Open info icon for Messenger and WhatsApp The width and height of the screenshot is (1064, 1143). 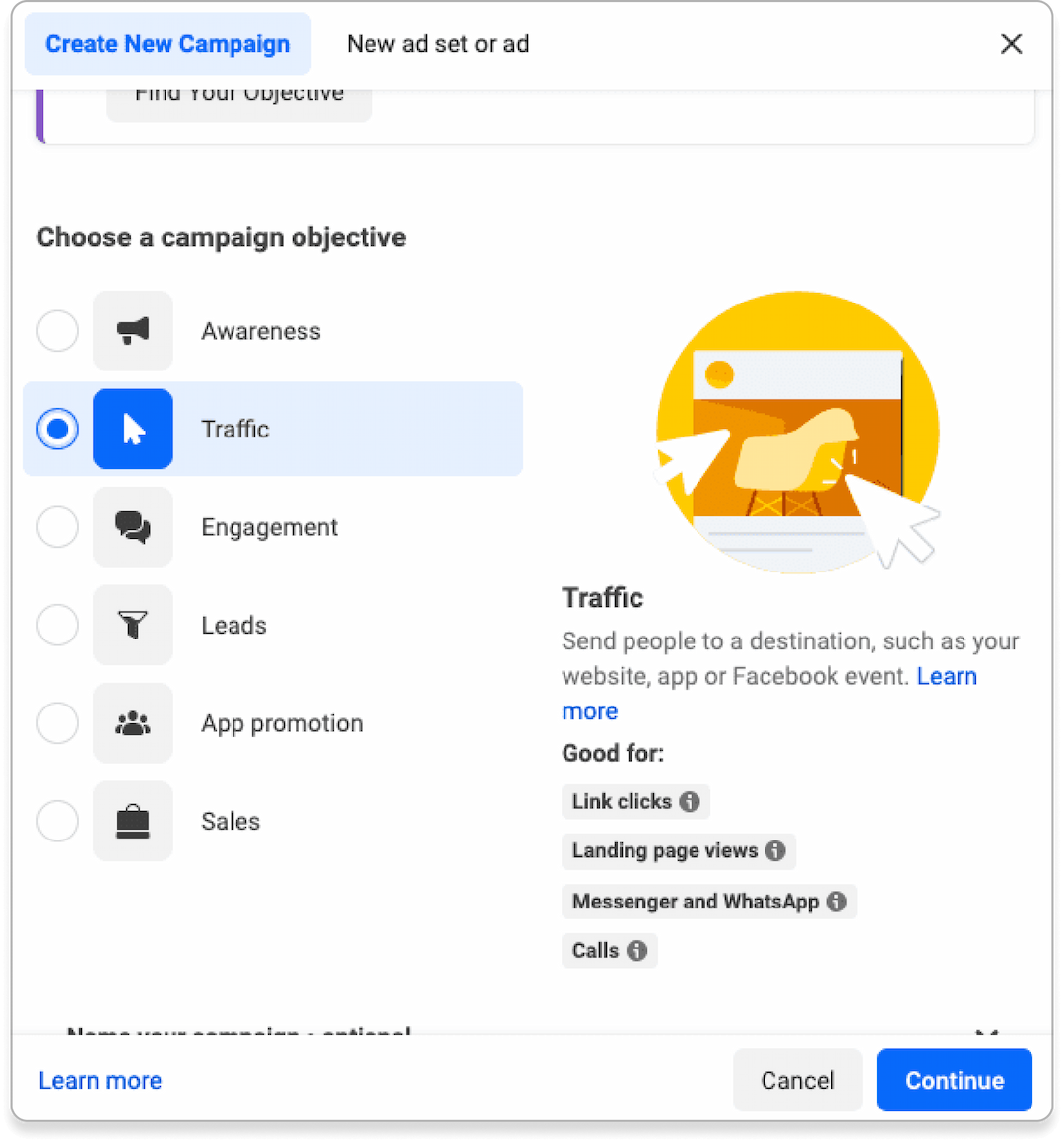[836, 902]
